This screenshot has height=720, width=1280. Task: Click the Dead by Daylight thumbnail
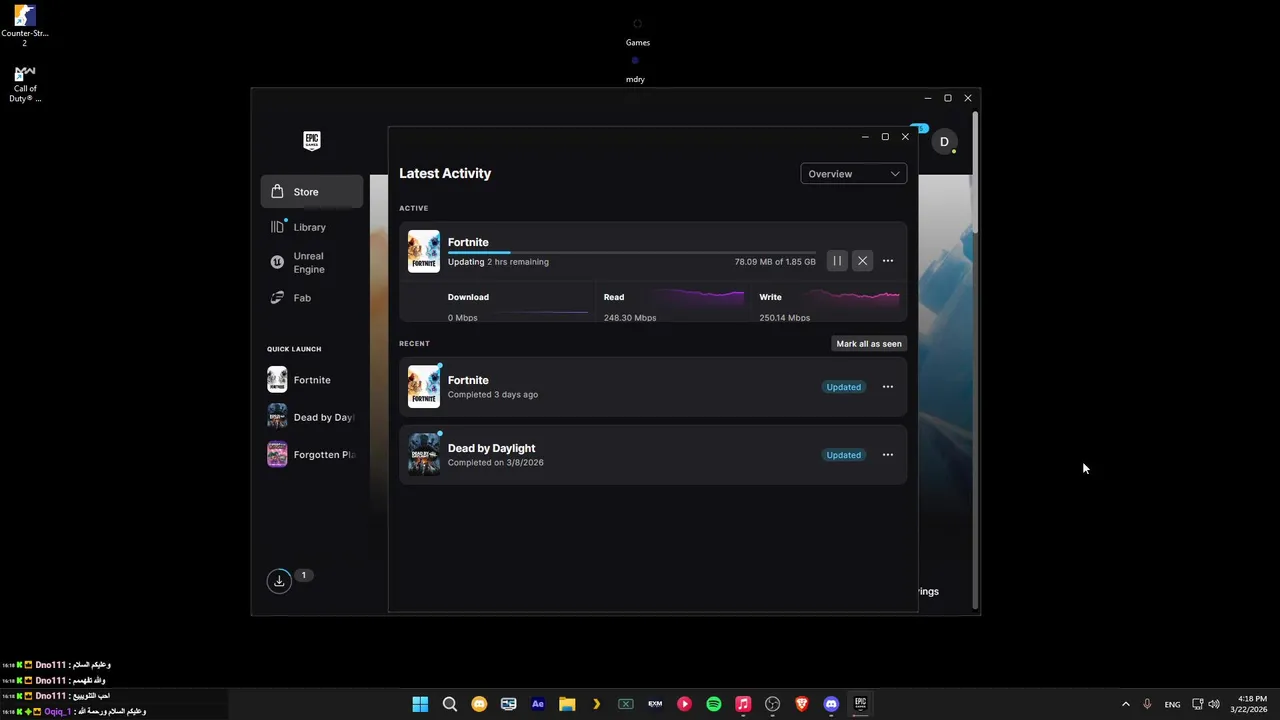424,454
